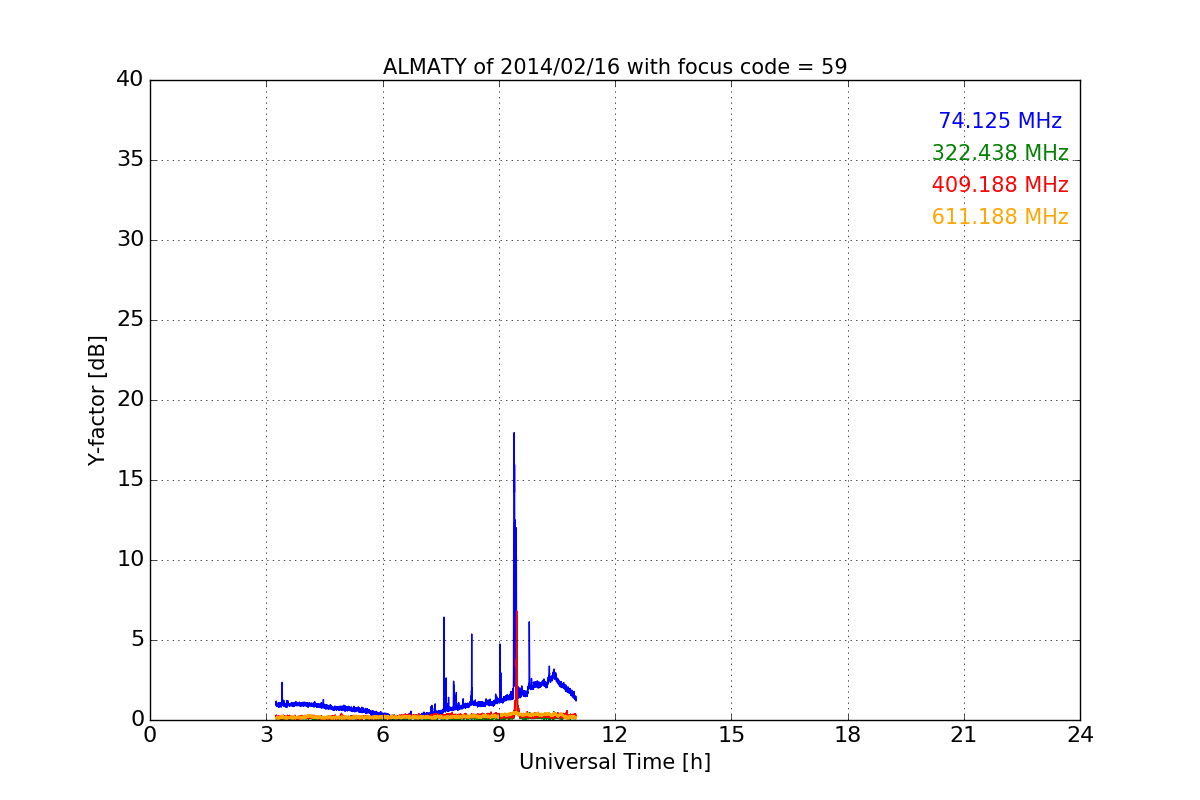Click x-axis tick label 3
This screenshot has width=1200, height=800.
267,735
